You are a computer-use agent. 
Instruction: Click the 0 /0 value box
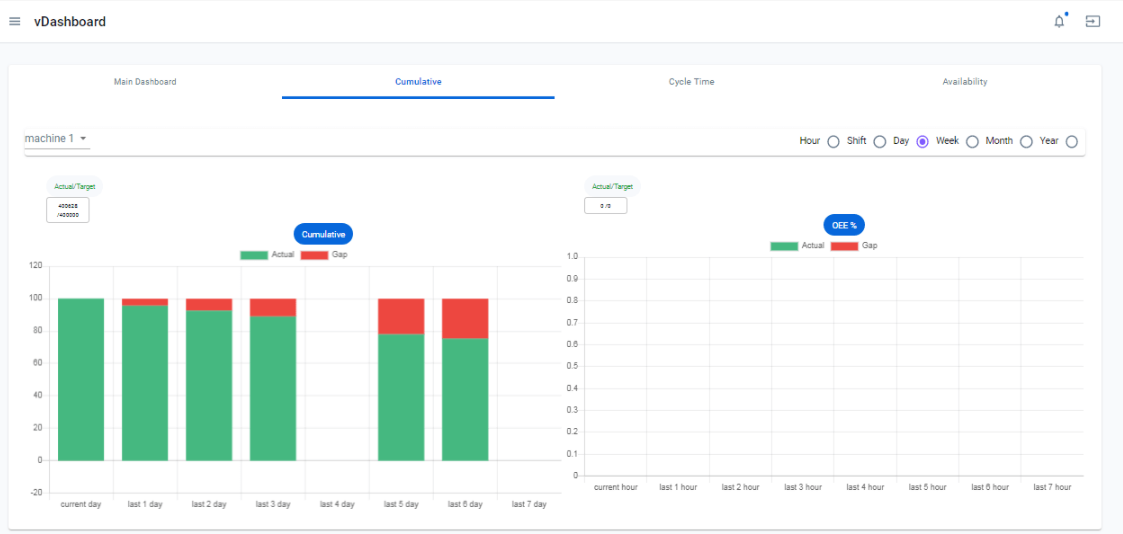tap(606, 206)
